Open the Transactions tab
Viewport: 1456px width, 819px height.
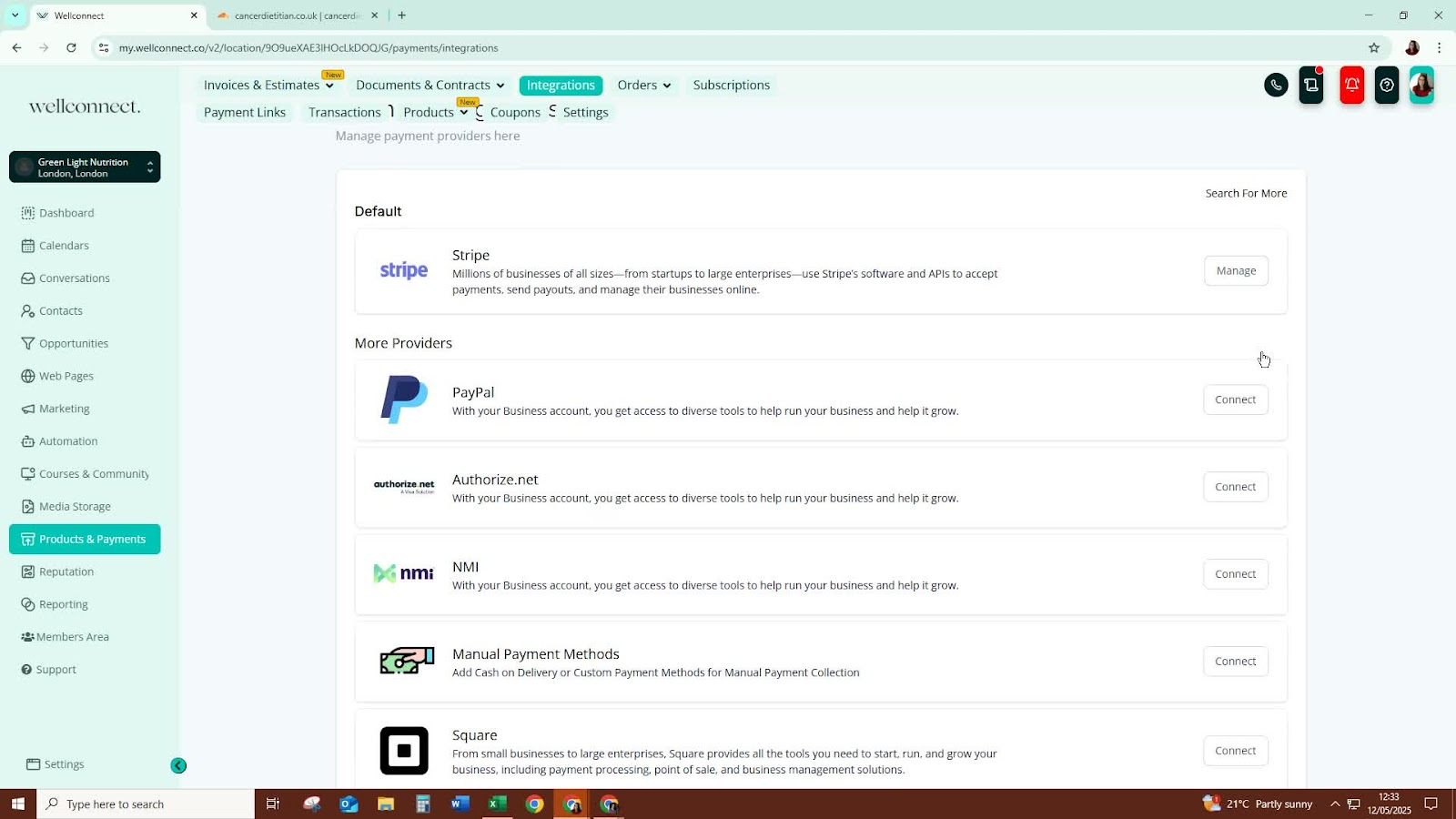point(345,112)
